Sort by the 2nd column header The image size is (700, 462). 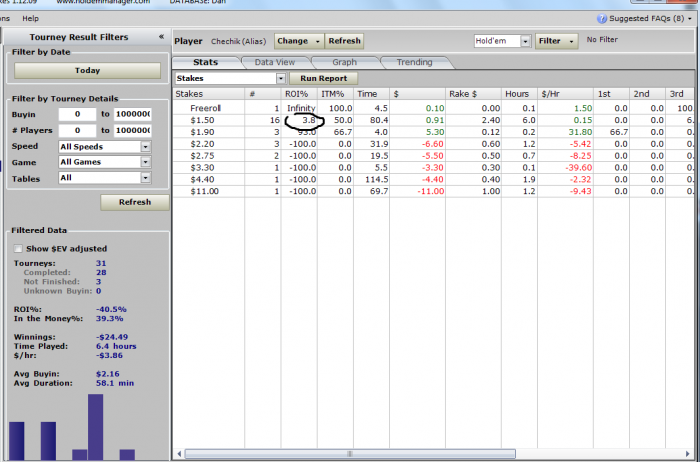(x=647, y=94)
